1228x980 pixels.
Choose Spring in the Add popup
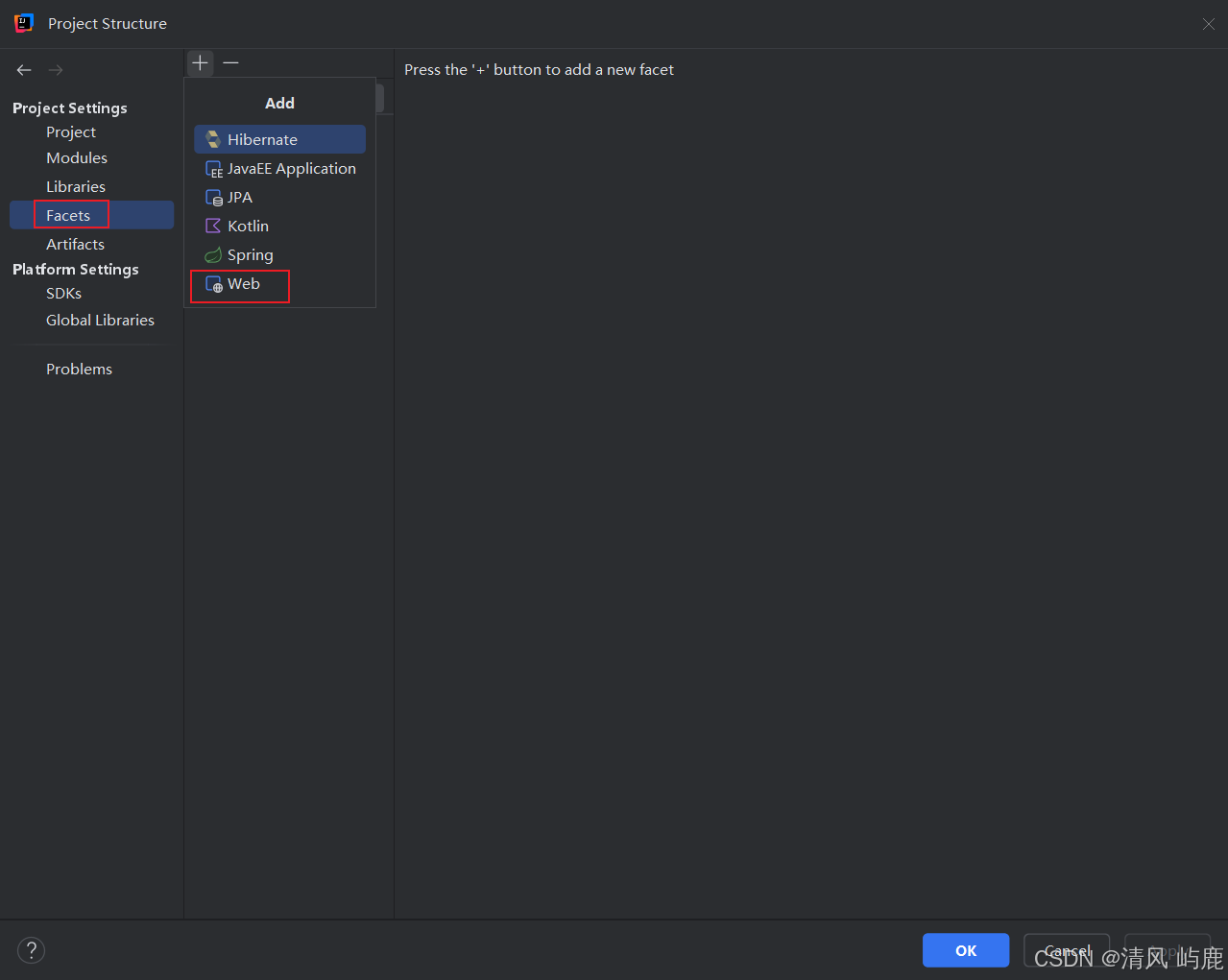(279, 254)
